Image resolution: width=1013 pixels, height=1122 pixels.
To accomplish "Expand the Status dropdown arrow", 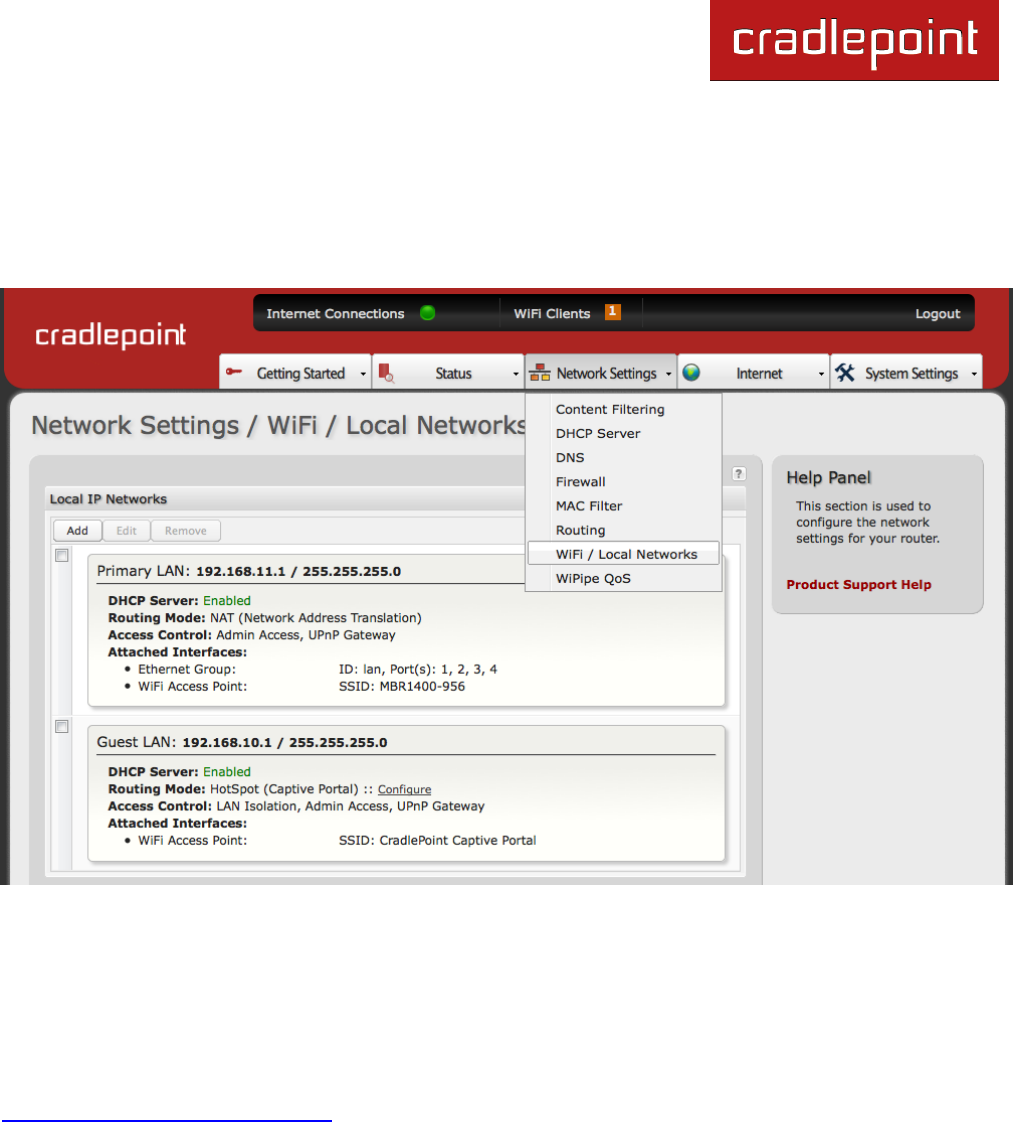I will click(x=516, y=374).
